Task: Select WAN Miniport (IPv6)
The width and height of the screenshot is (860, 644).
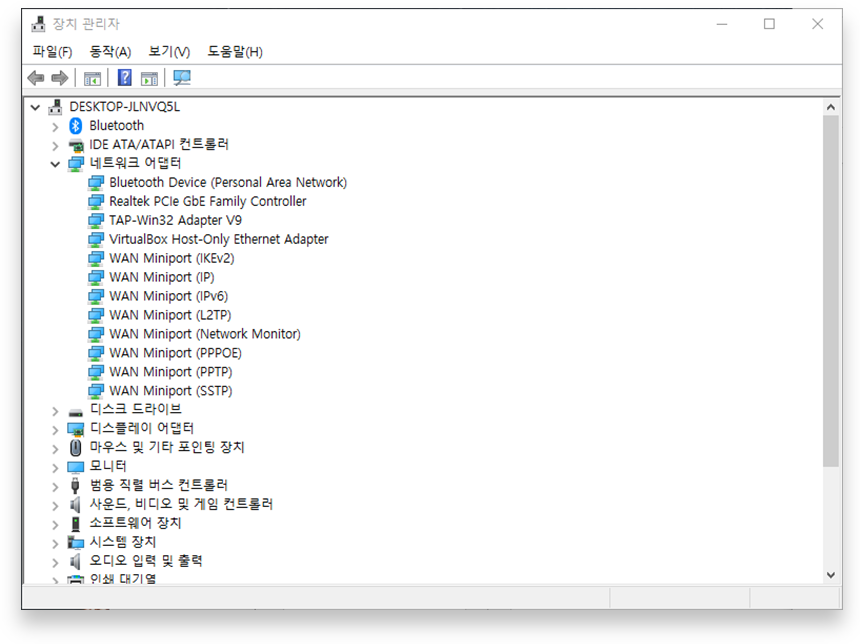Action: pos(168,296)
